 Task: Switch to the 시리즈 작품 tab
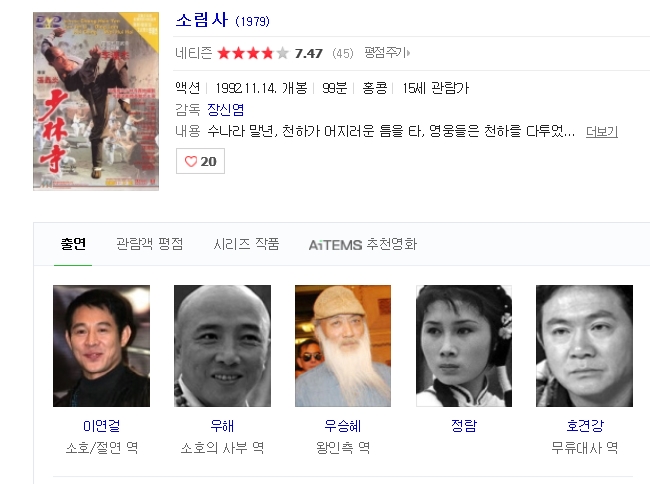click(x=246, y=244)
